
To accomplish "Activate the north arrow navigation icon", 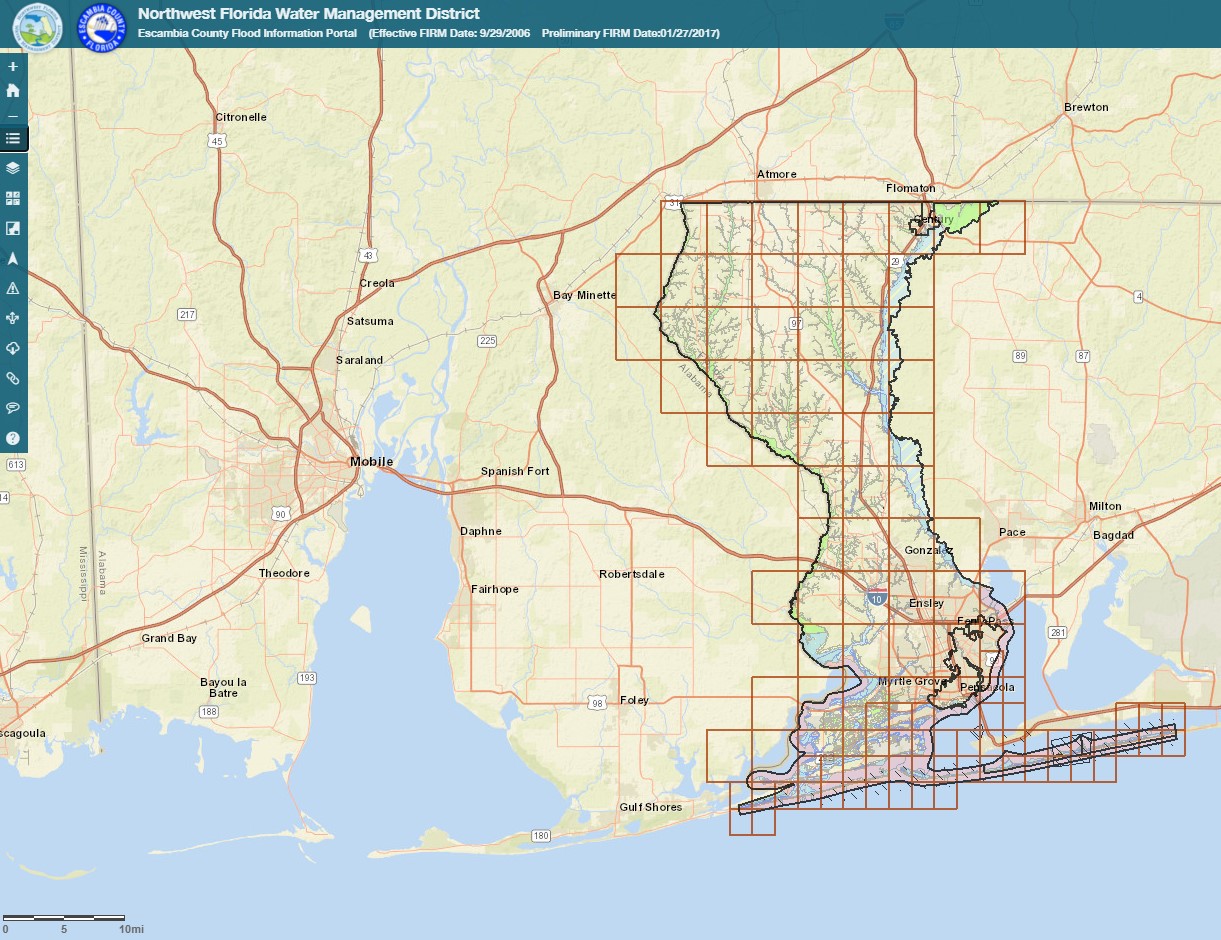I will coord(13,257).
